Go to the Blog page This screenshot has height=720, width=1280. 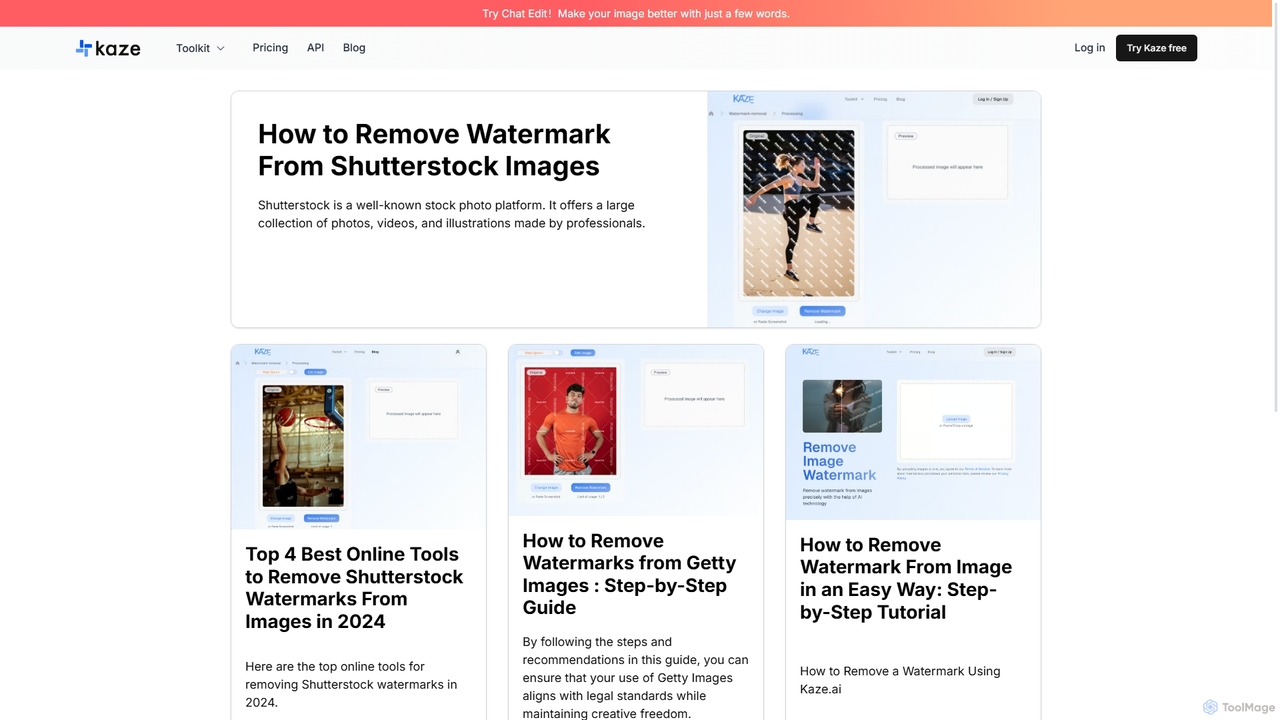tap(354, 48)
